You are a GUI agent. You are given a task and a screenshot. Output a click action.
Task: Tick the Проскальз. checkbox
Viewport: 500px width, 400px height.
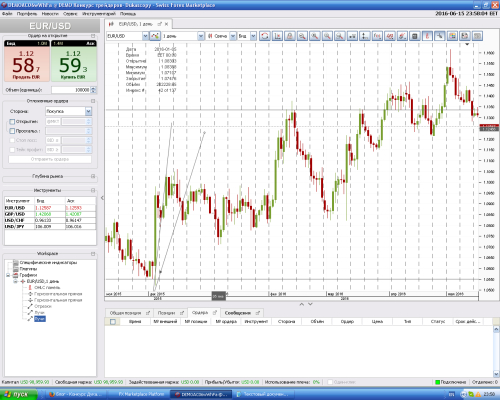tap(12, 131)
